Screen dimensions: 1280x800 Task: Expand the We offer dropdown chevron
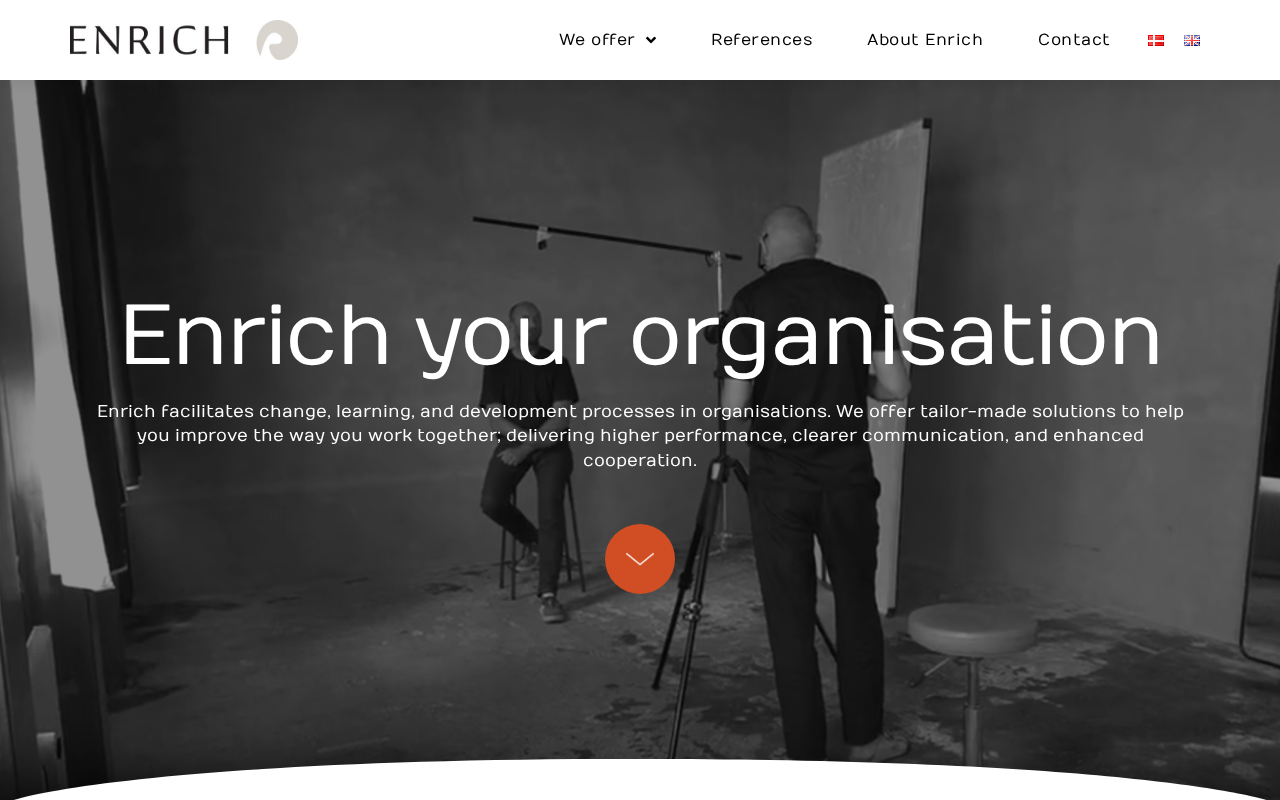651,40
